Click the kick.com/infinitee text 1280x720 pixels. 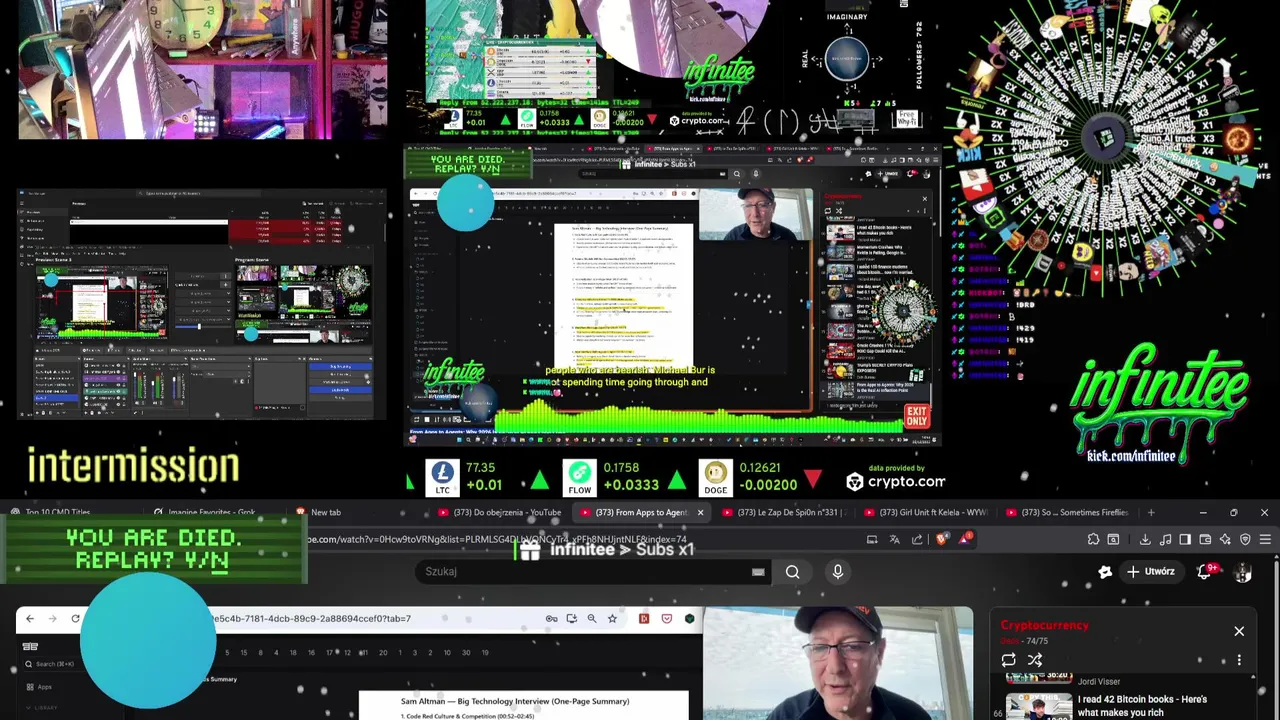coord(1132,456)
